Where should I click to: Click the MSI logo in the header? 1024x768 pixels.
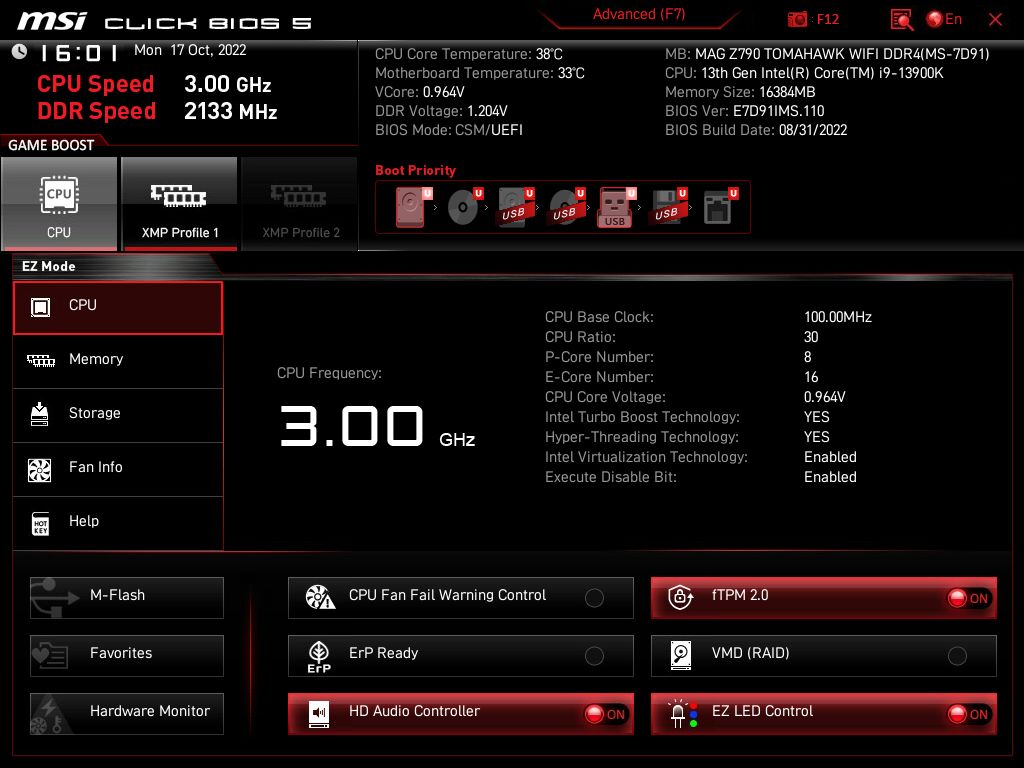click(52, 22)
